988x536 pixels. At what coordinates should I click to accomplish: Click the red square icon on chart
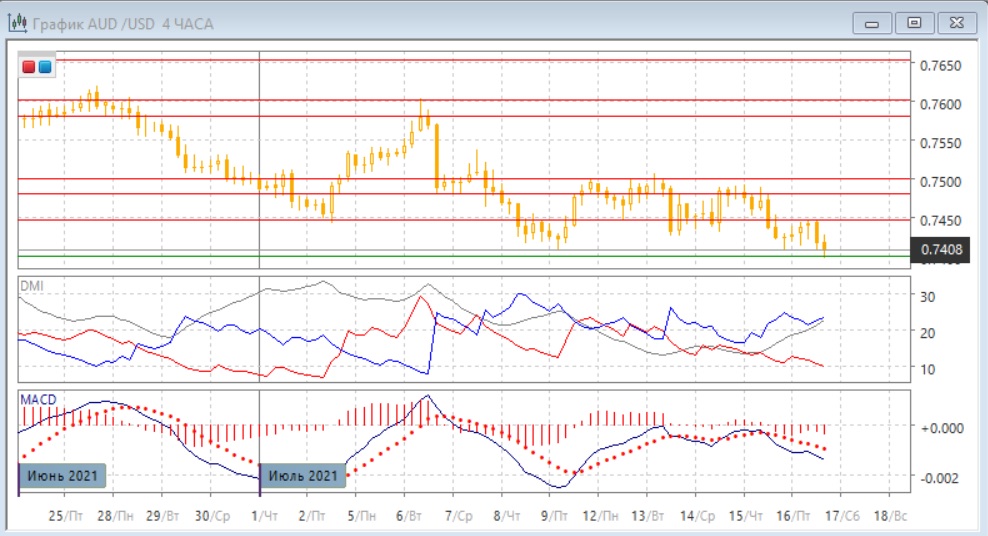30,67
